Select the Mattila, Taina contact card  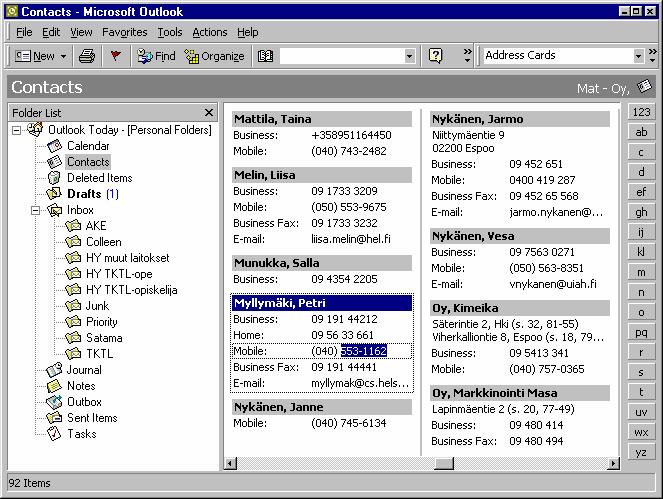321,135
